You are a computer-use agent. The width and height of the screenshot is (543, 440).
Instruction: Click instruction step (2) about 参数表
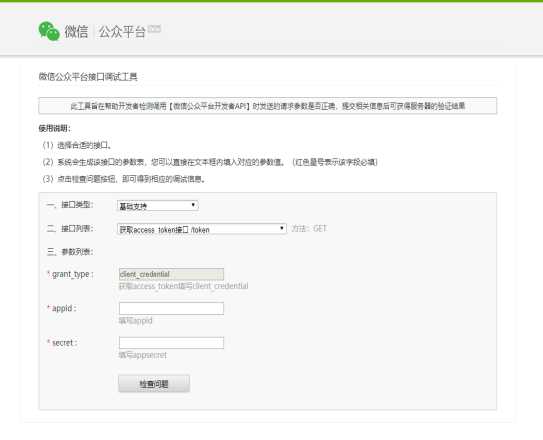(x=210, y=162)
